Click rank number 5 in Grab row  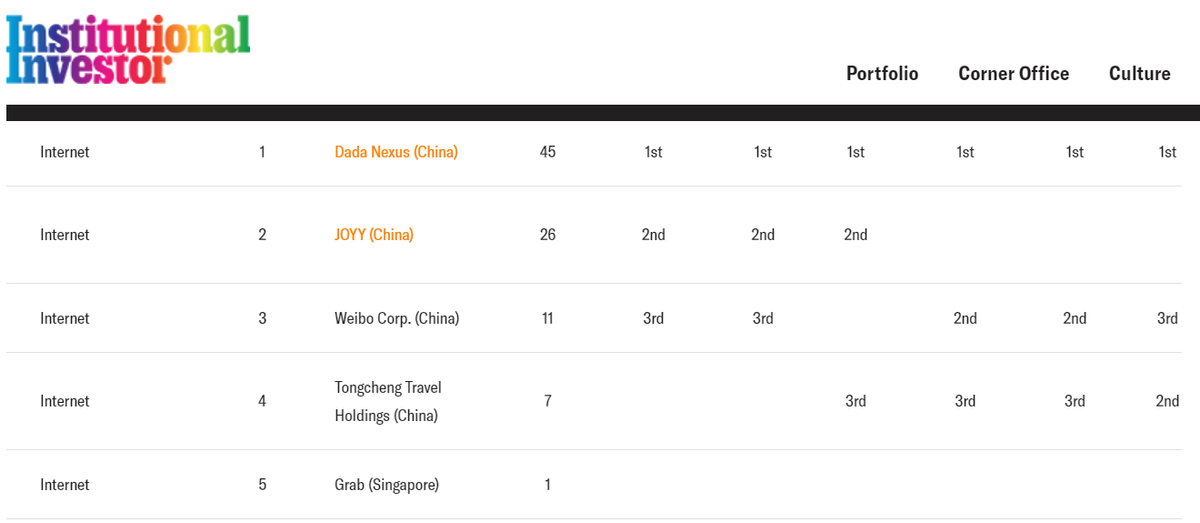[x=262, y=485]
